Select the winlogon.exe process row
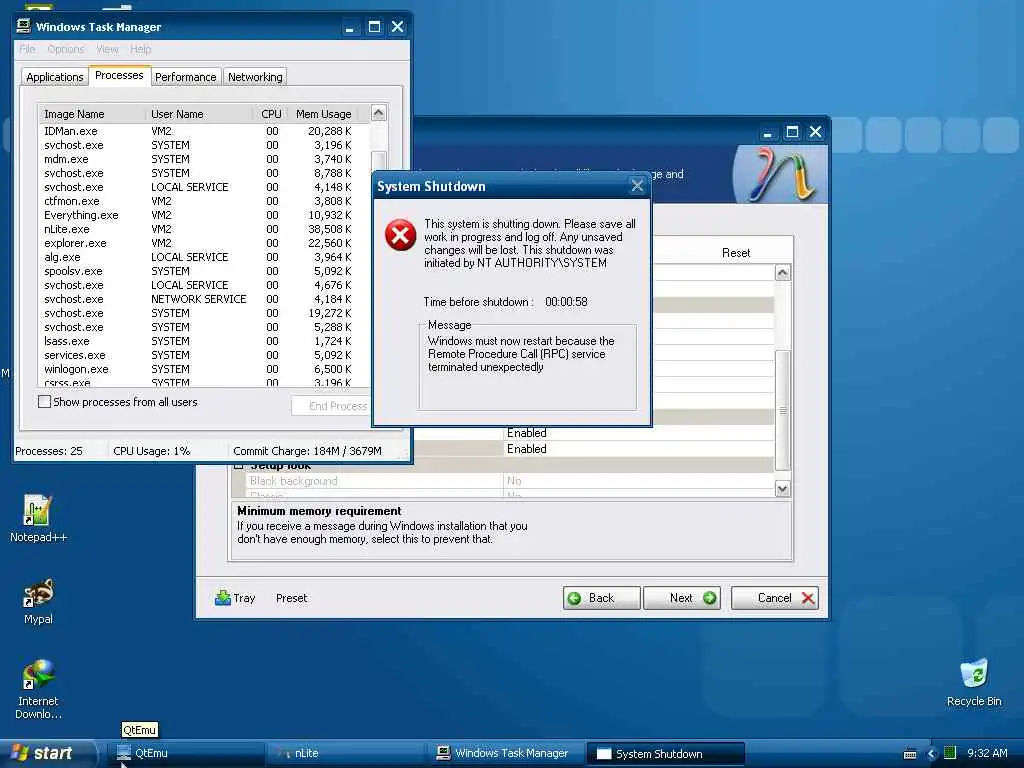Screen dimensions: 1024x768 [x=204, y=369]
